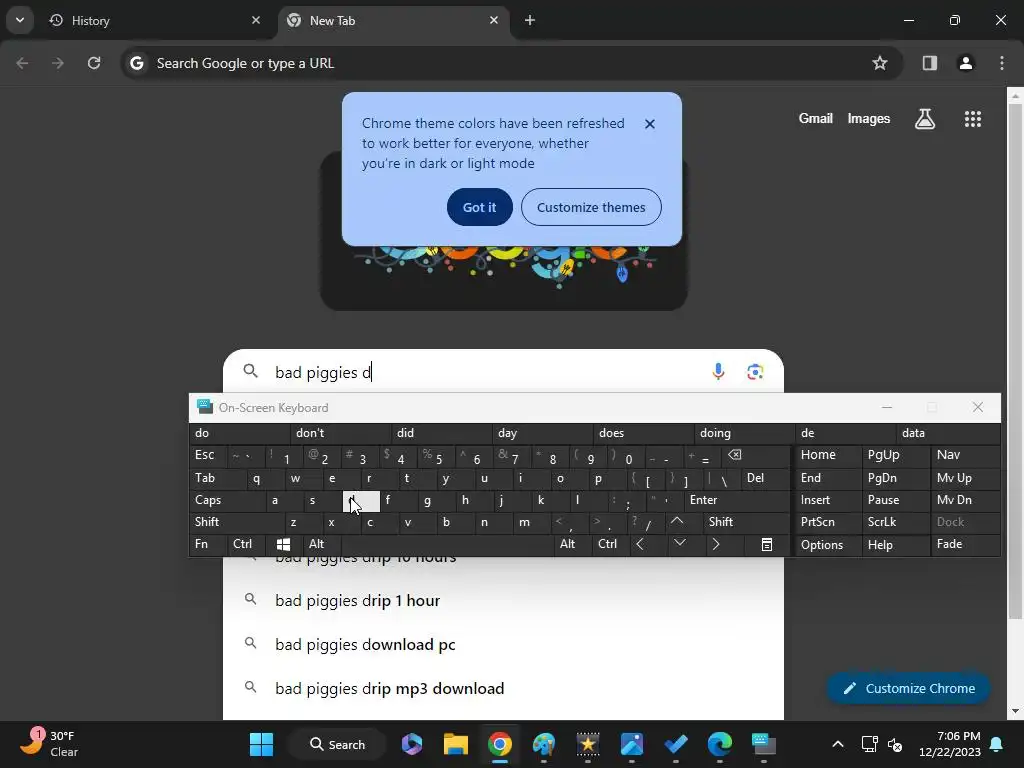Toggle the left Alt key
Screen dimensions: 1024x768
click(x=321, y=544)
